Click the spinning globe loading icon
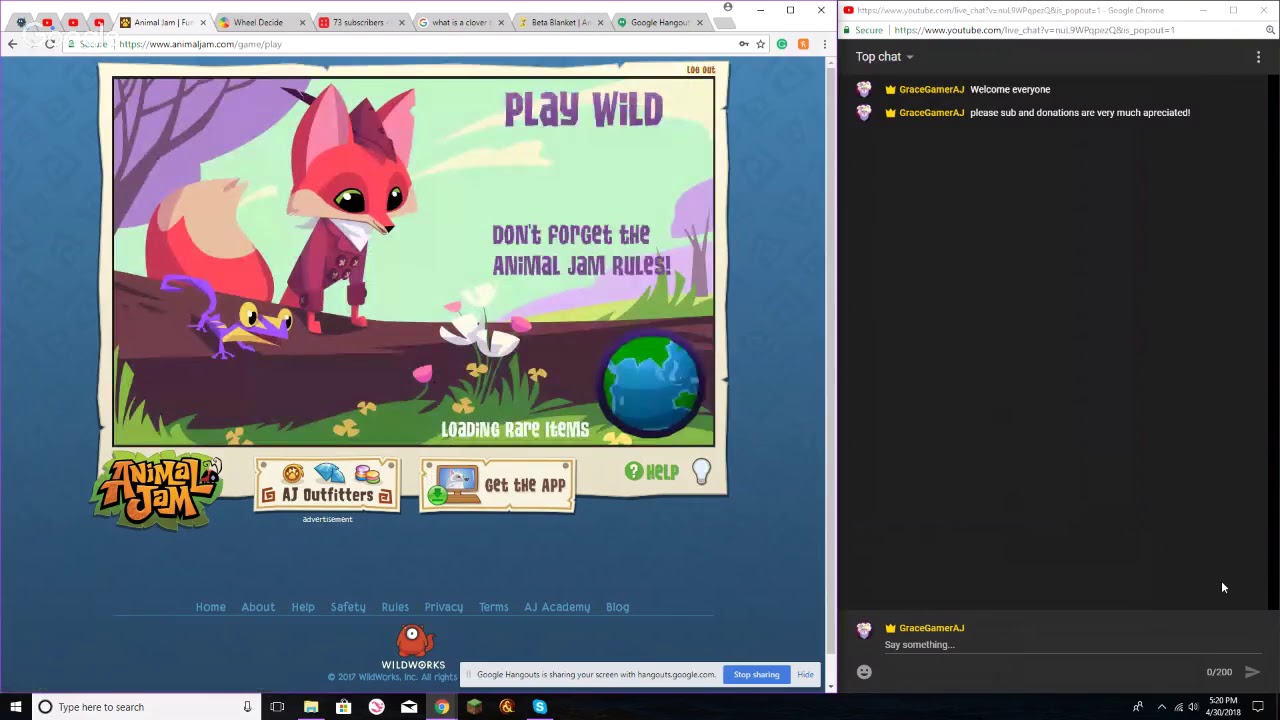Viewport: 1280px width, 720px height. click(651, 385)
